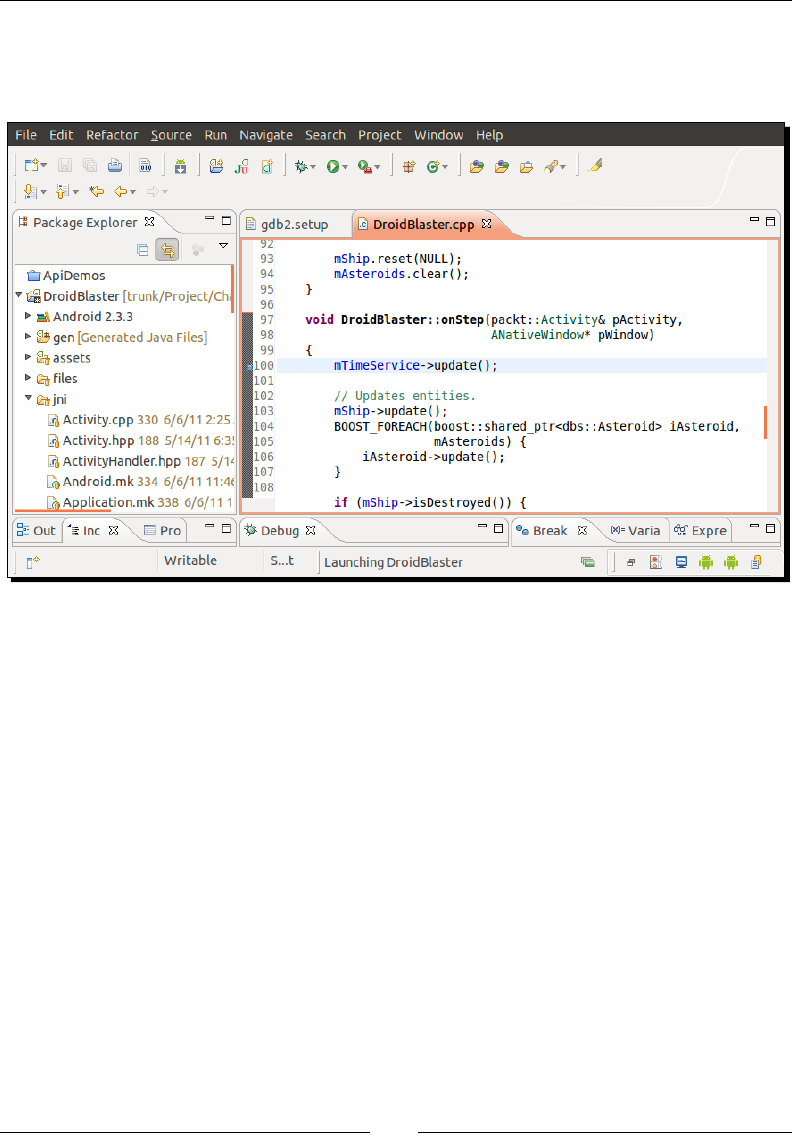
Task: Expand the Android 2.3.3 library node
Action: click(x=28, y=316)
